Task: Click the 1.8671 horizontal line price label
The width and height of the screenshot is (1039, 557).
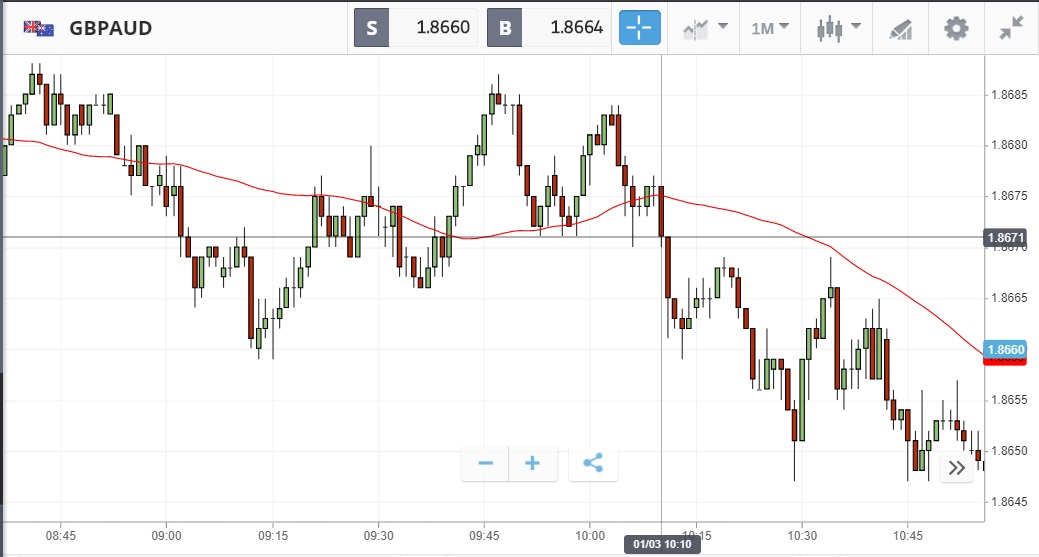Action: point(1005,238)
